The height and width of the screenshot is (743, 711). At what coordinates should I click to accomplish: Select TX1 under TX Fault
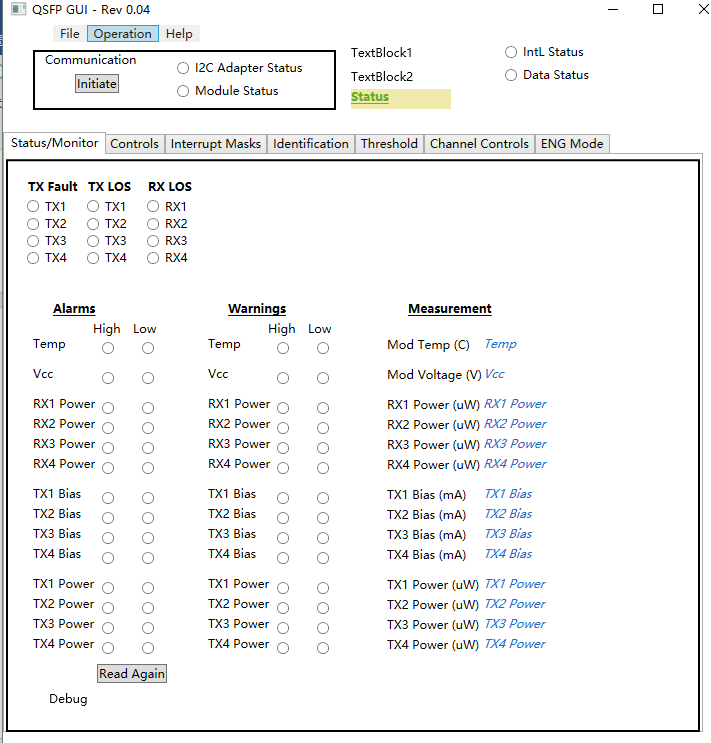[33, 207]
